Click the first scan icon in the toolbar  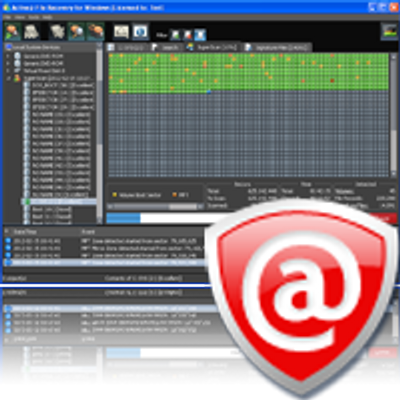13,32
